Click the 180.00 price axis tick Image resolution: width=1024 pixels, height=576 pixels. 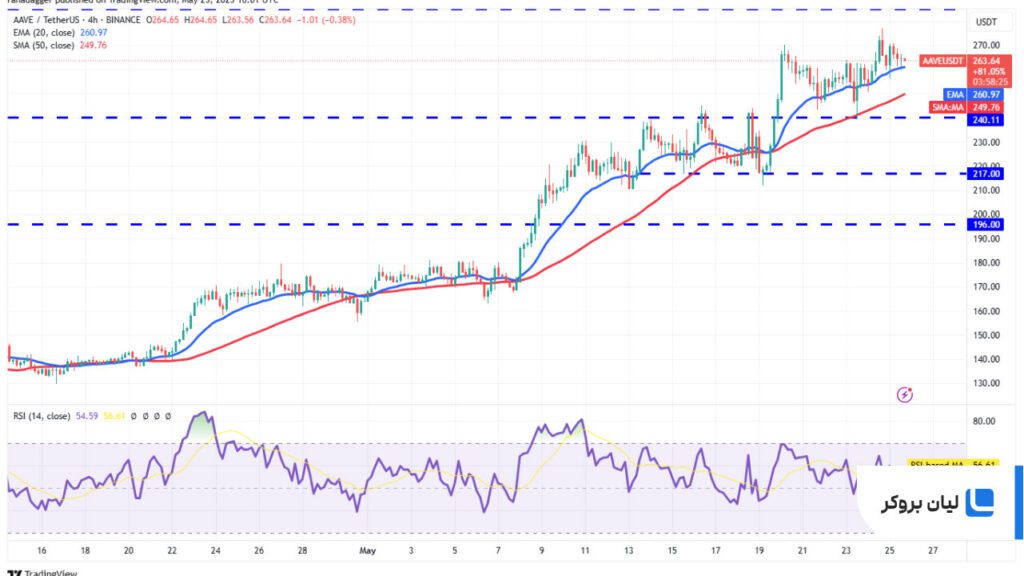pyautogui.click(x=986, y=263)
